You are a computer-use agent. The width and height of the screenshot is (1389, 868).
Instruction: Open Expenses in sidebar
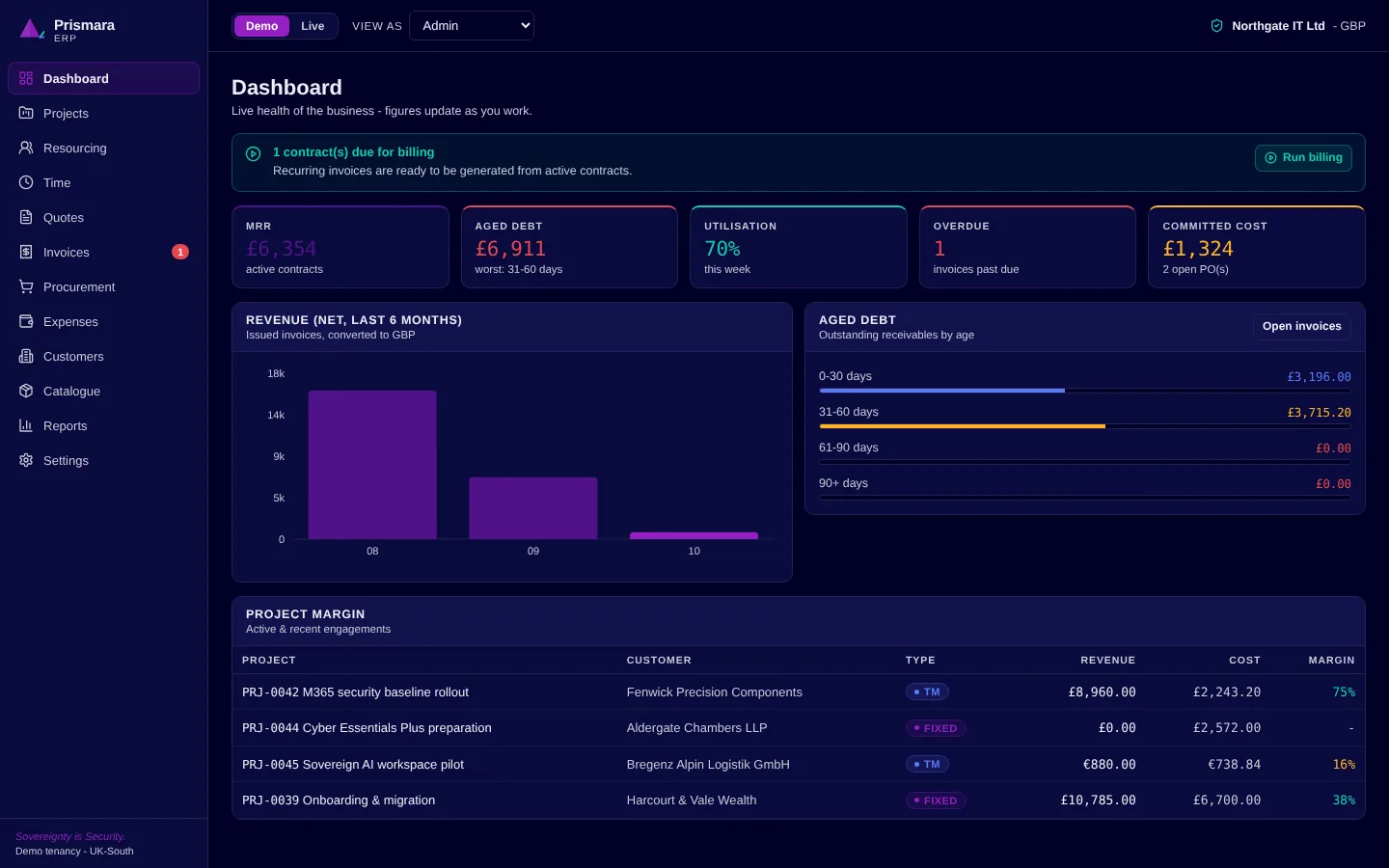(x=103, y=321)
